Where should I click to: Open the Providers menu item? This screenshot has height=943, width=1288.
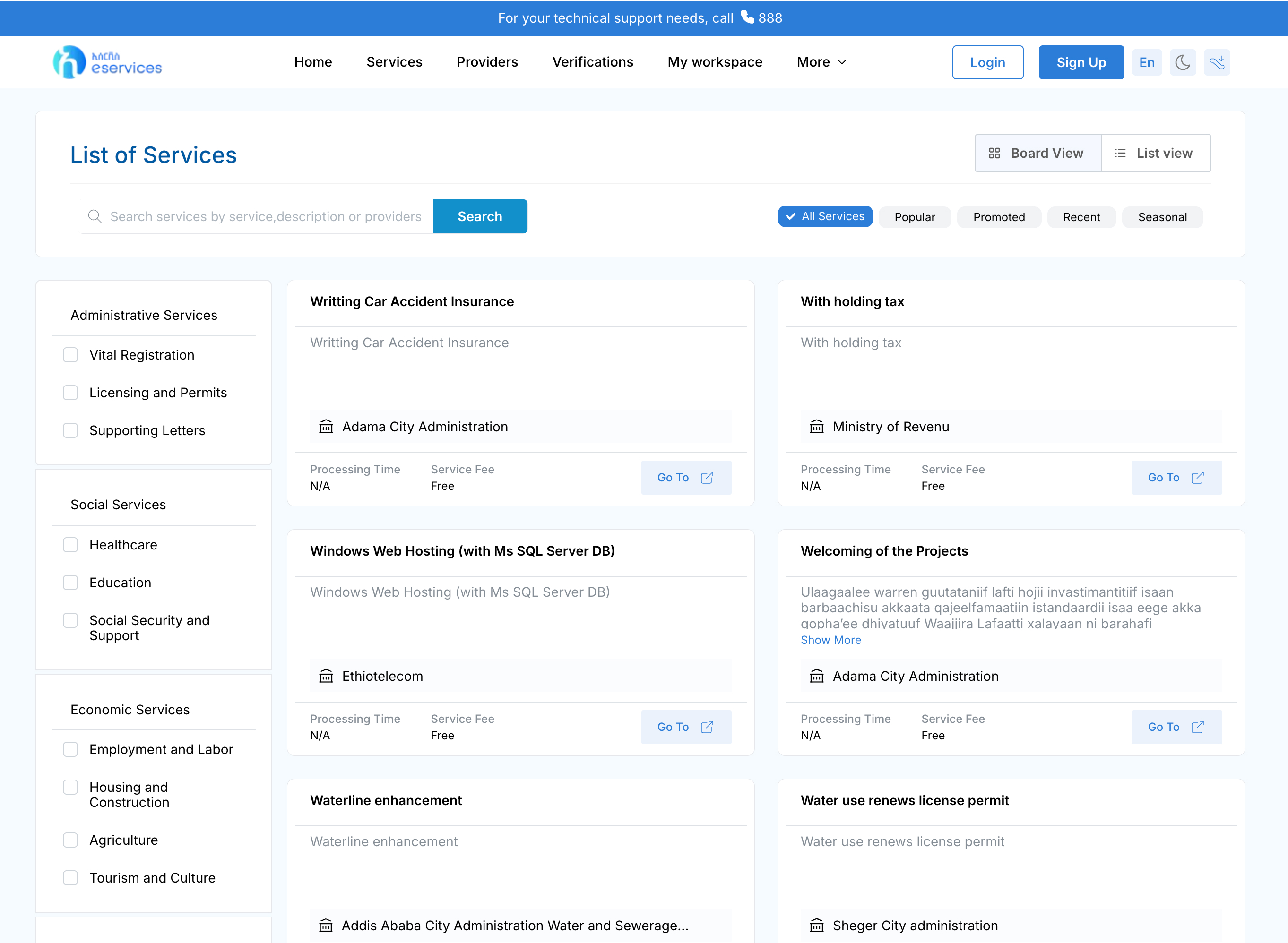[x=487, y=61]
